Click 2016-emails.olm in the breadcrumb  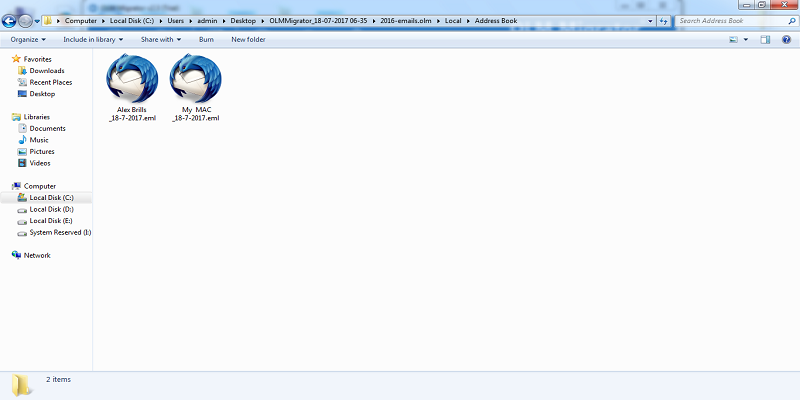406,21
